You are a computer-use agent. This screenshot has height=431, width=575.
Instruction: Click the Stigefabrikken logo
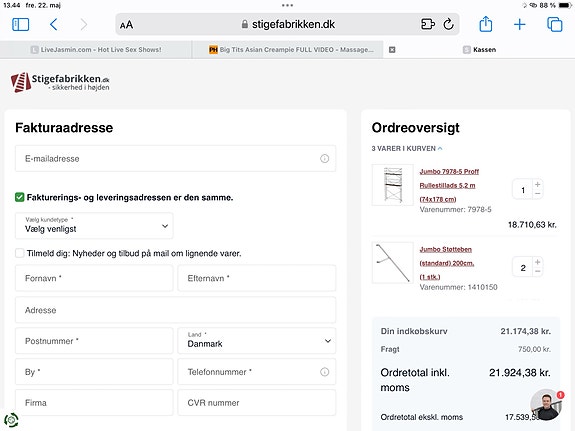coord(60,82)
